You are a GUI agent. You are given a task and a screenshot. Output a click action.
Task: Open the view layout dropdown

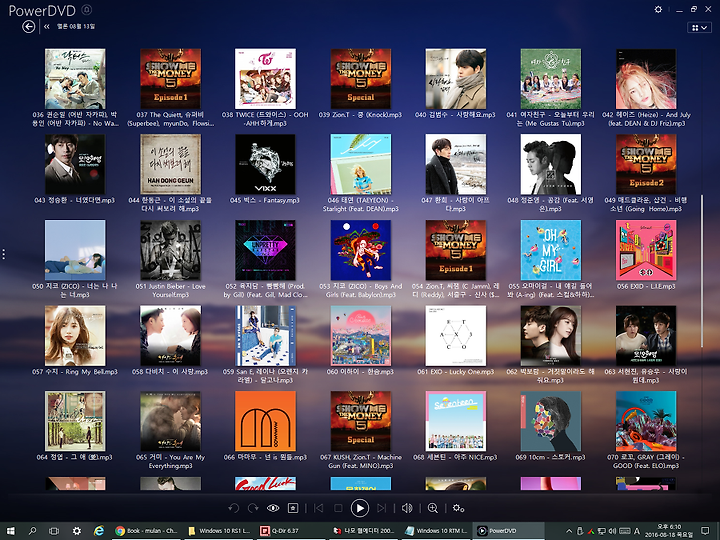click(x=699, y=28)
